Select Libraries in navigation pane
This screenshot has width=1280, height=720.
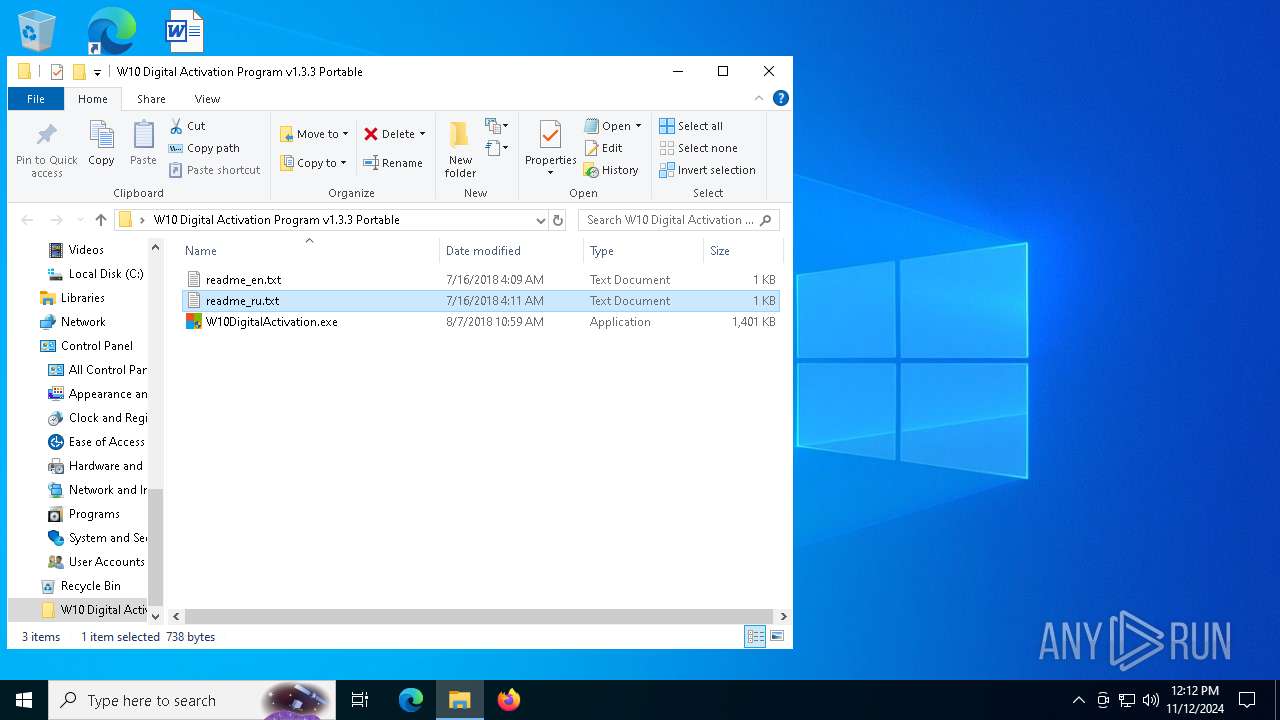[82, 298]
